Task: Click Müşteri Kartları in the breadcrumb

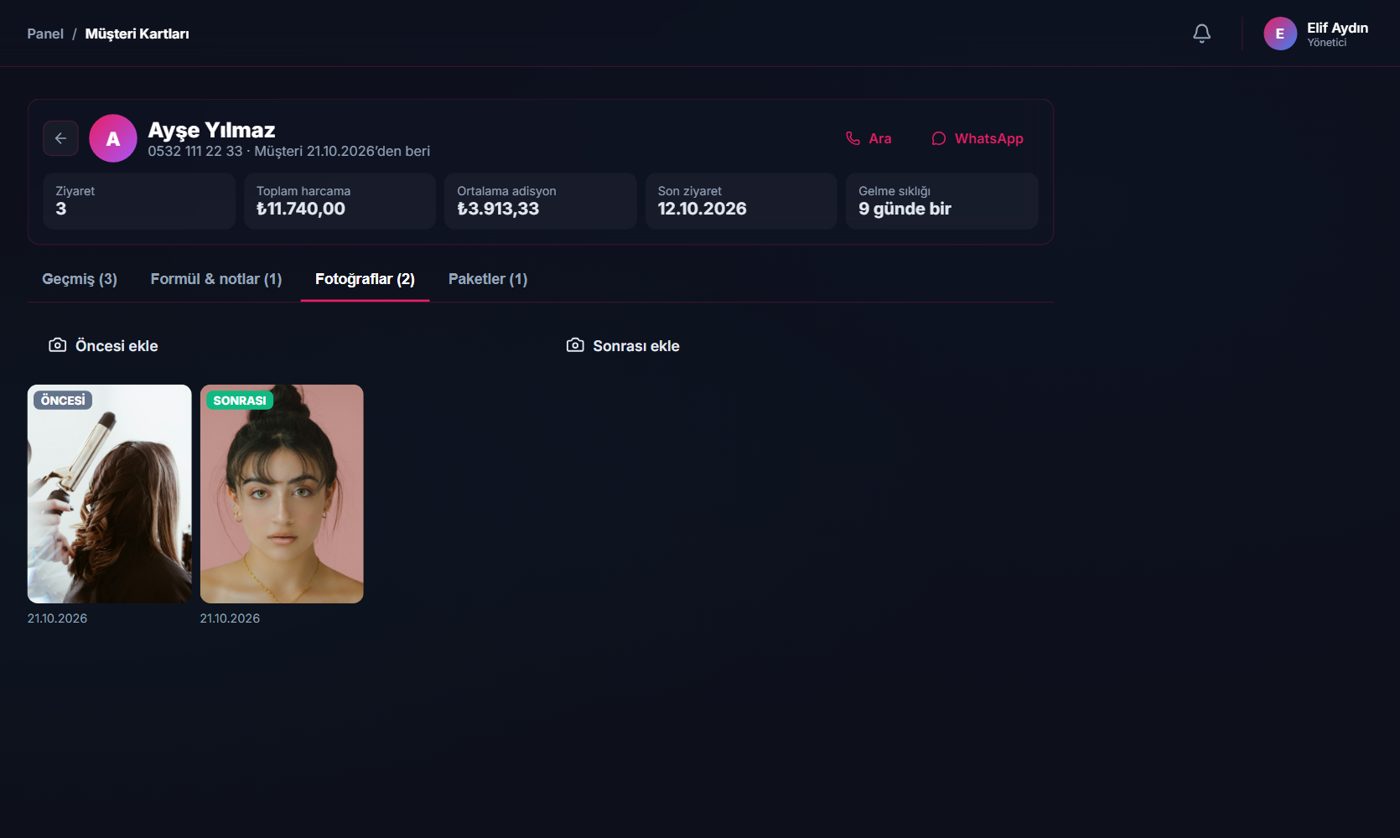Action: click(x=137, y=34)
